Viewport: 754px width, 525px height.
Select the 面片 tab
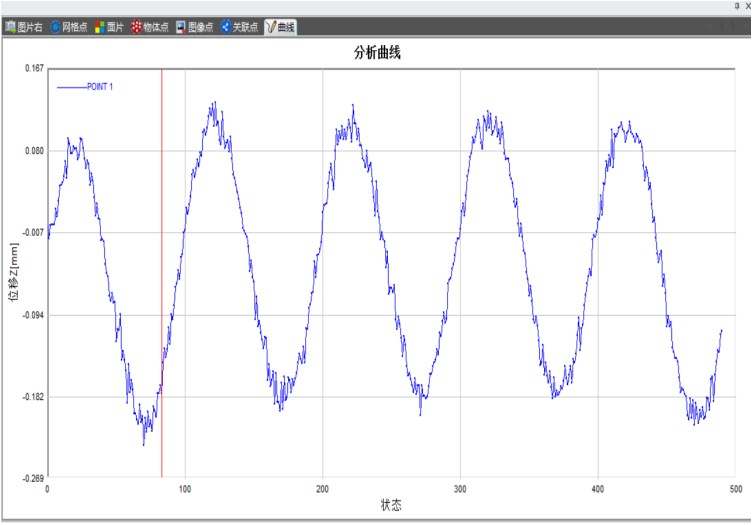coord(109,27)
